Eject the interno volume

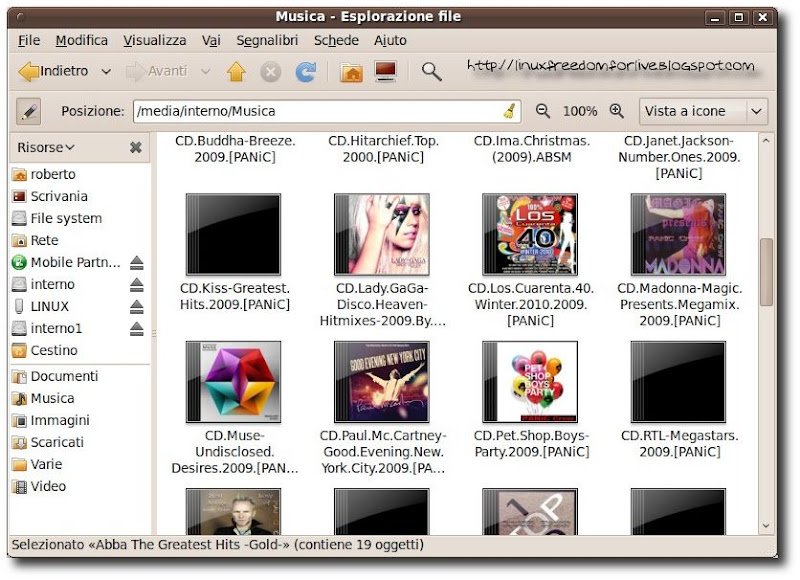[x=136, y=285]
